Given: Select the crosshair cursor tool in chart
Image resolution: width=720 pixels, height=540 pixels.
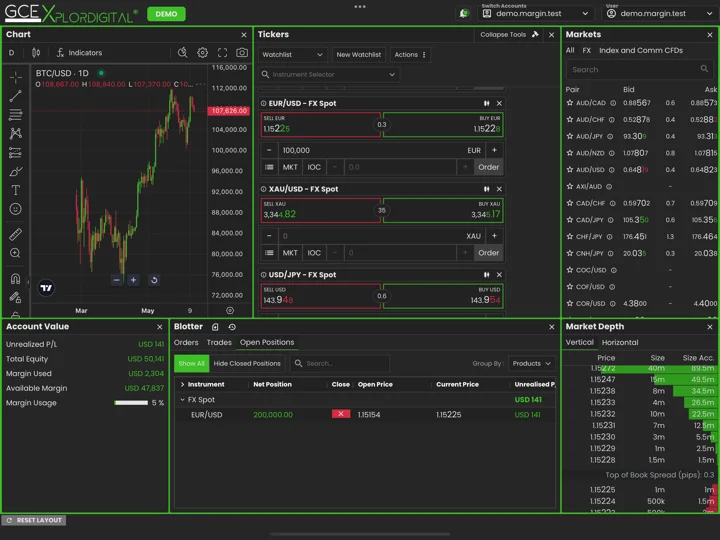Looking at the screenshot, I should 16,77.
